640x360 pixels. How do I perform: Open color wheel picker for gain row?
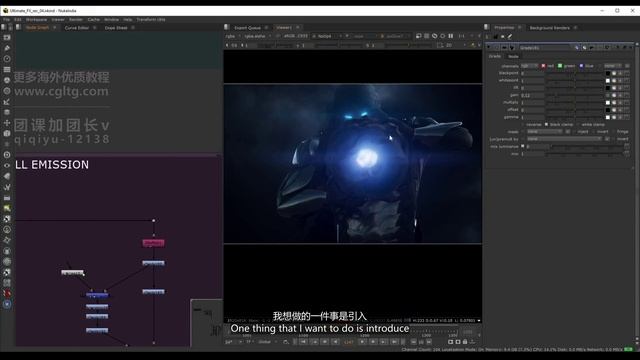click(x=614, y=95)
